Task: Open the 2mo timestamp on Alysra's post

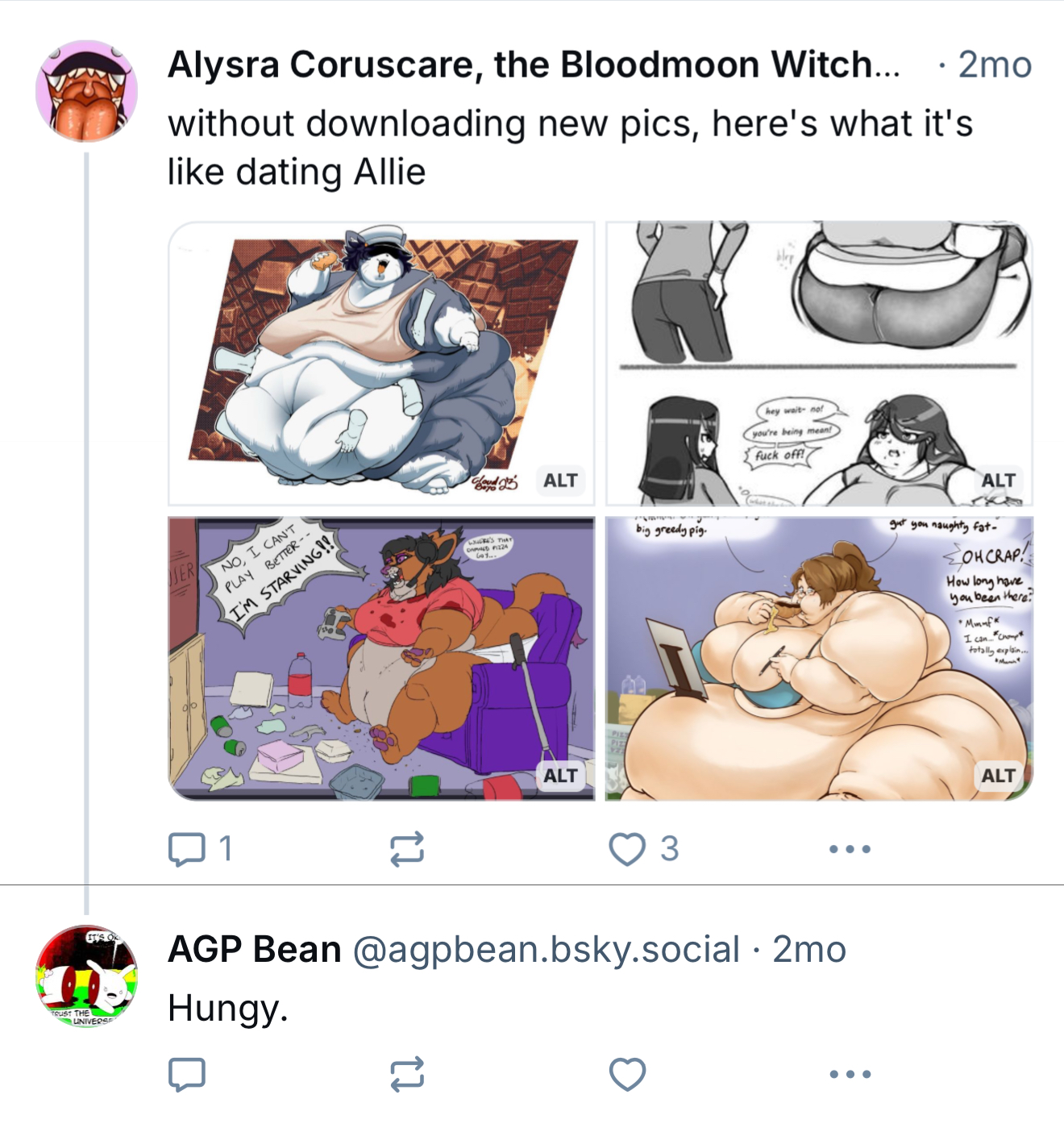Action: pos(995,65)
